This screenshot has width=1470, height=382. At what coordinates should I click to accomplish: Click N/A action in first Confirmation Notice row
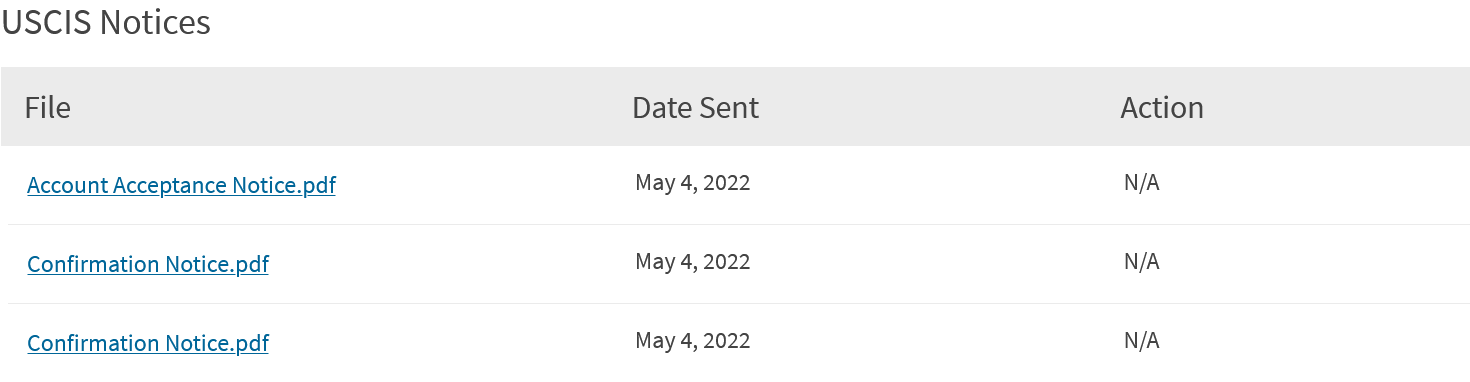point(1141,261)
